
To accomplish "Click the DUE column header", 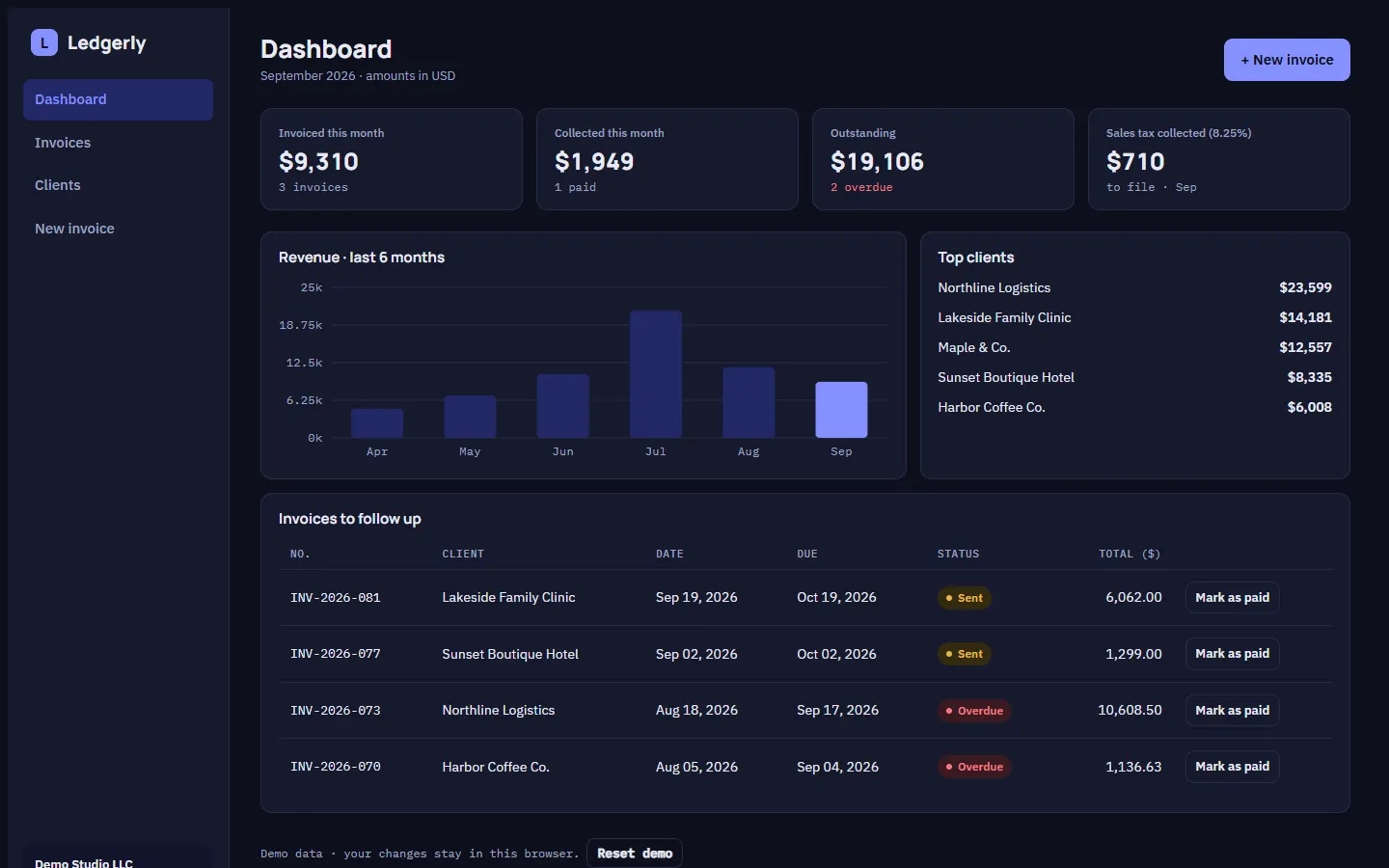I will (807, 554).
